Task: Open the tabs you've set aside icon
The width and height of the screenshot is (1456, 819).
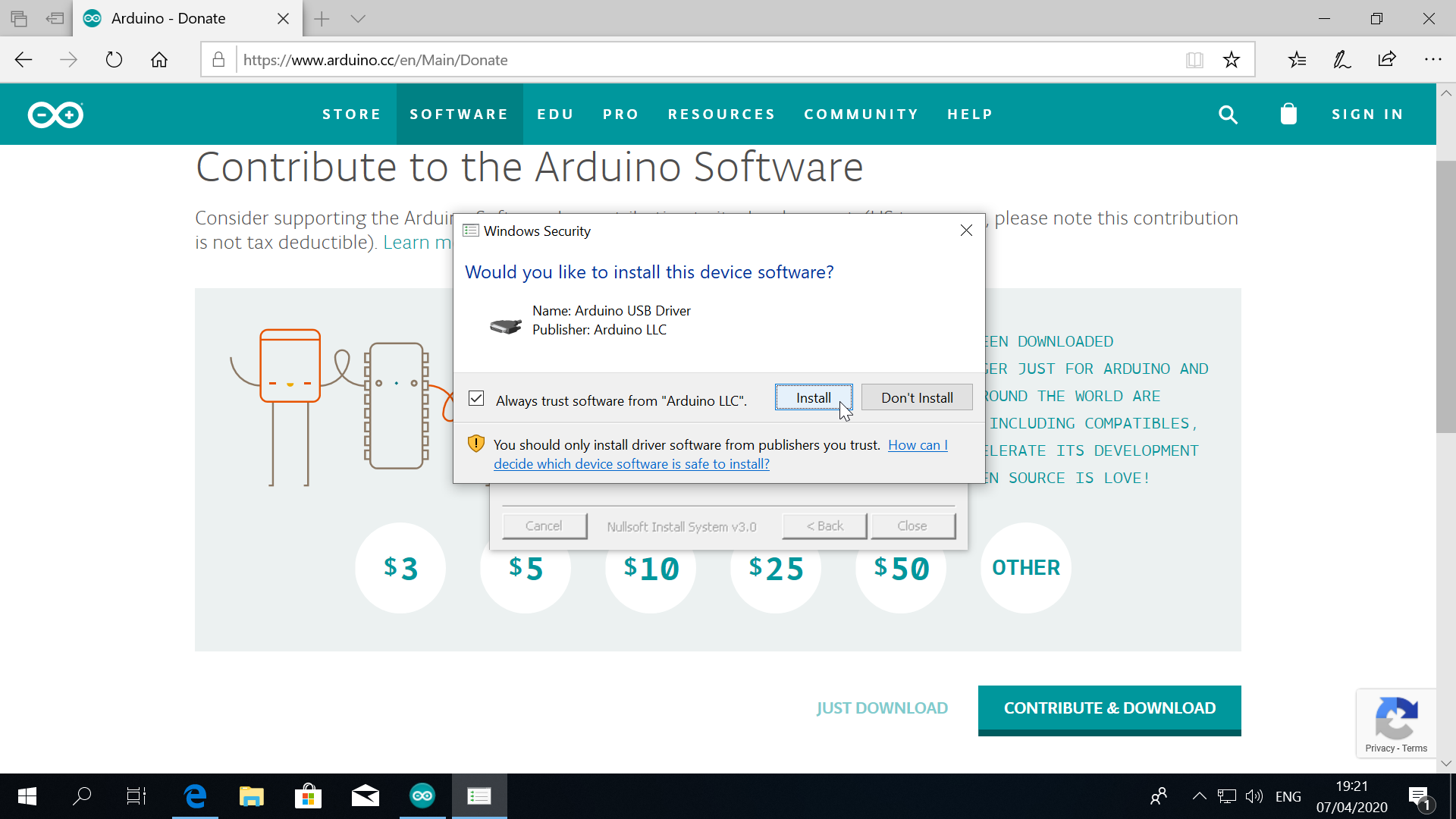Action: [x=19, y=18]
